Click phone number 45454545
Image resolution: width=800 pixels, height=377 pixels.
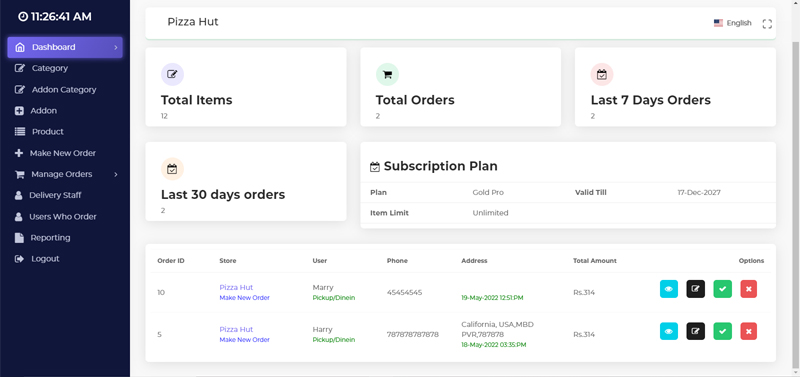click(405, 293)
